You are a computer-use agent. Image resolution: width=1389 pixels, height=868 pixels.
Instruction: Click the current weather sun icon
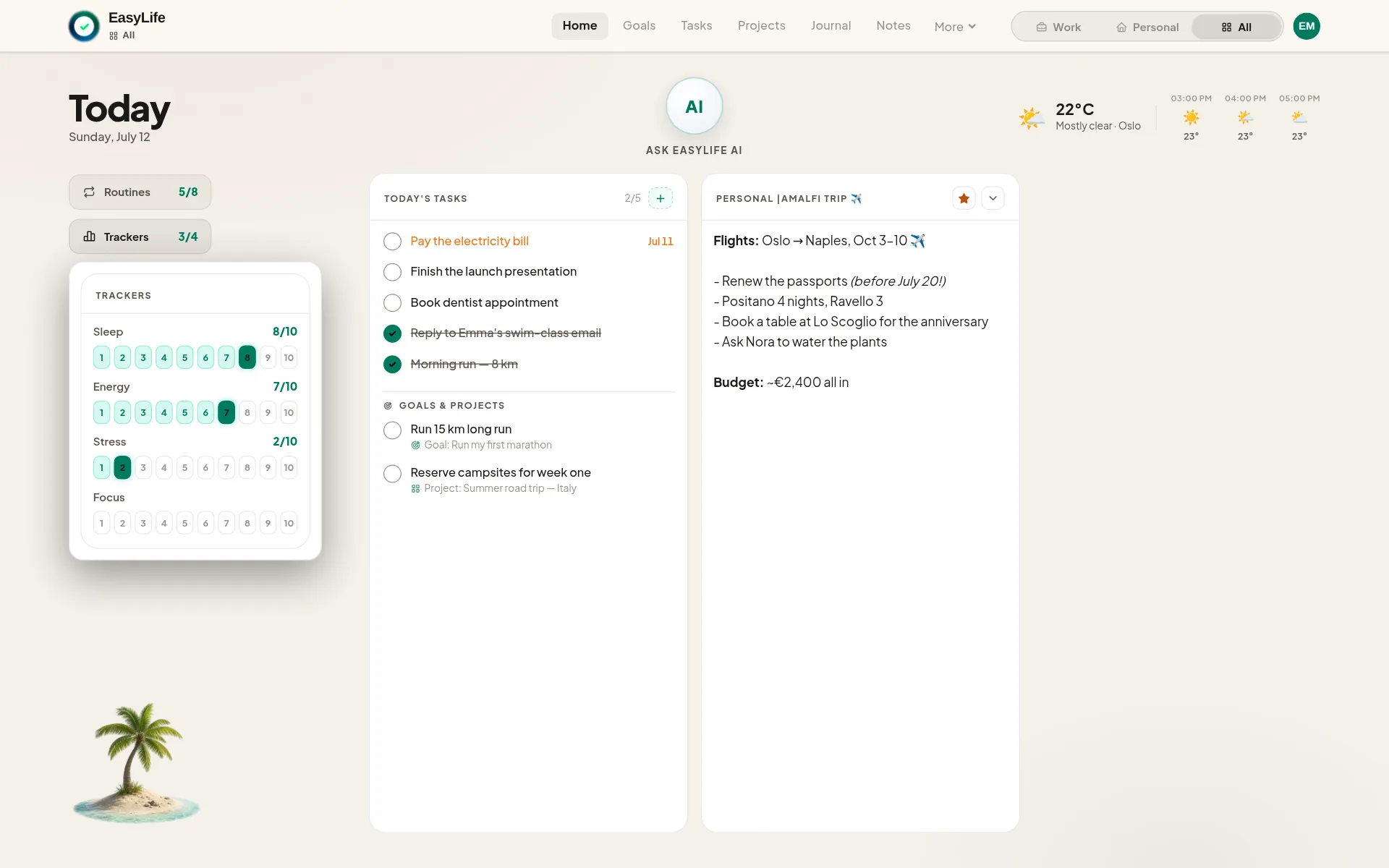pos(1032,117)
